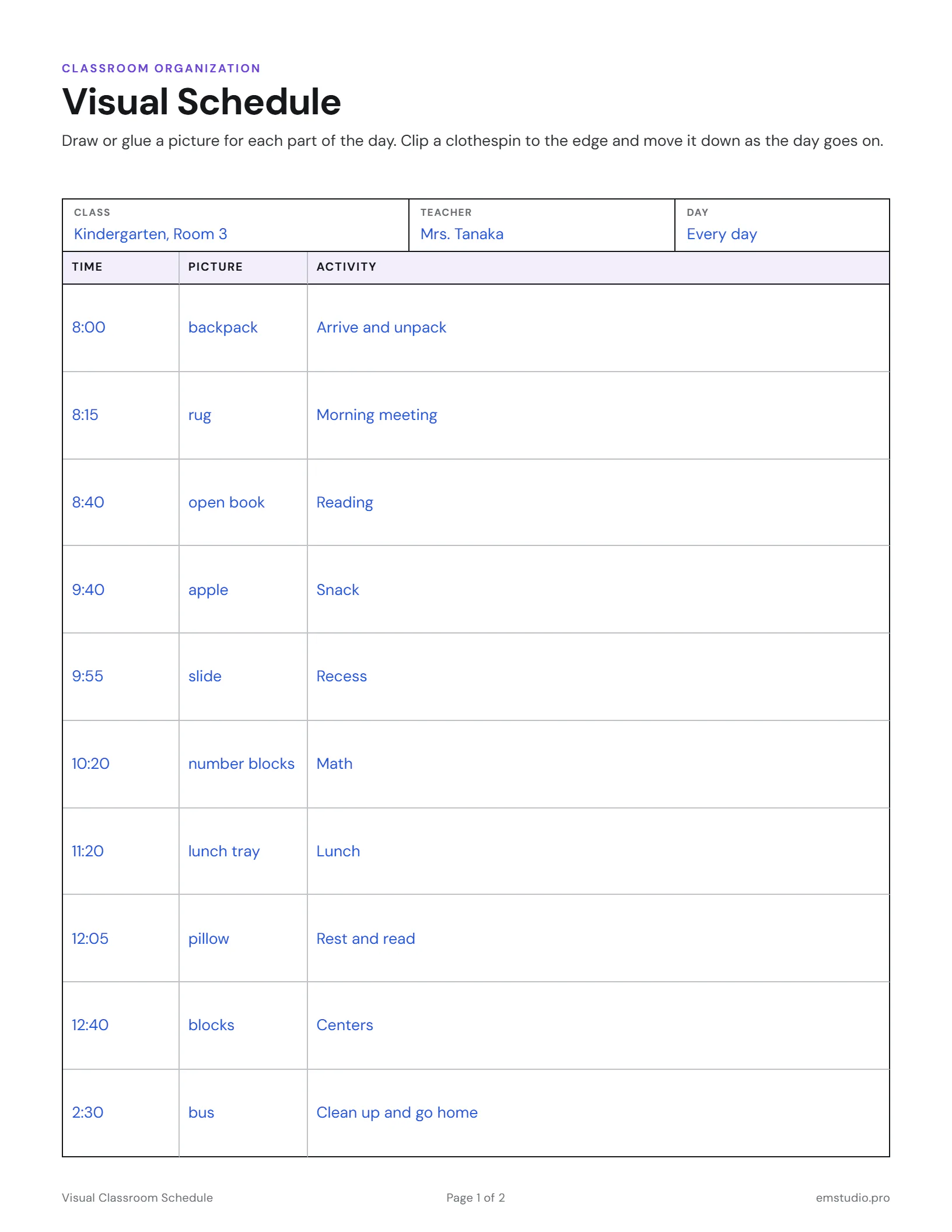Click the 'PICTURE' column header
952x1232 pixels.
243,268
